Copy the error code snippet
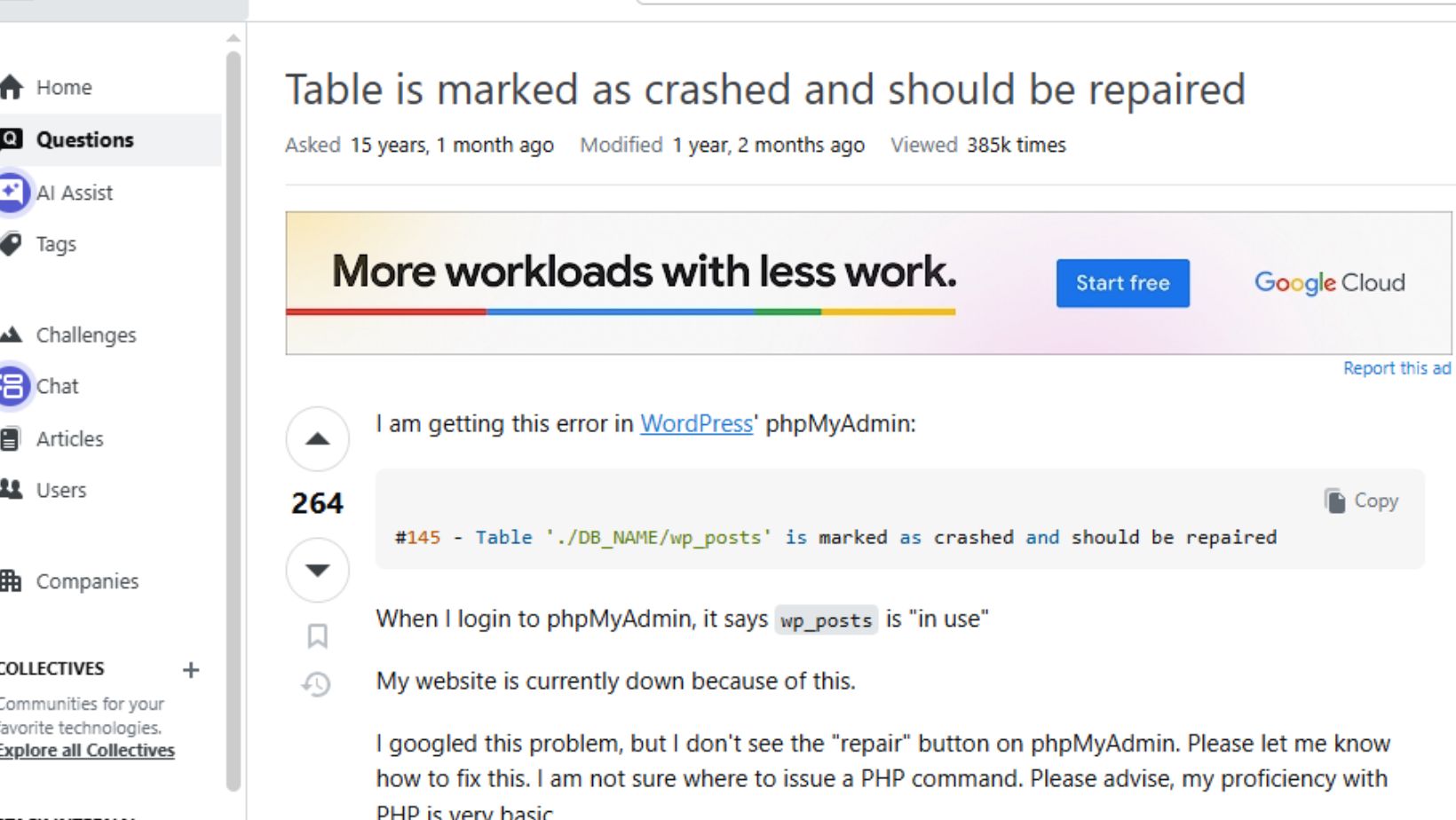The height and width of the screenshot is (820, 1456). click(1361, 501)
